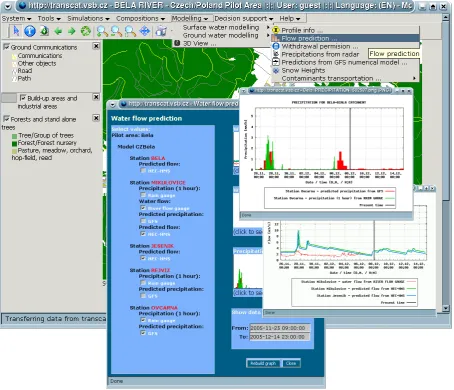Screen dimensions: 454x390
Task: Enable GFS predicted precipitation for MIKULOVICE
Action: pyautogui.click(x=143, y=221)
